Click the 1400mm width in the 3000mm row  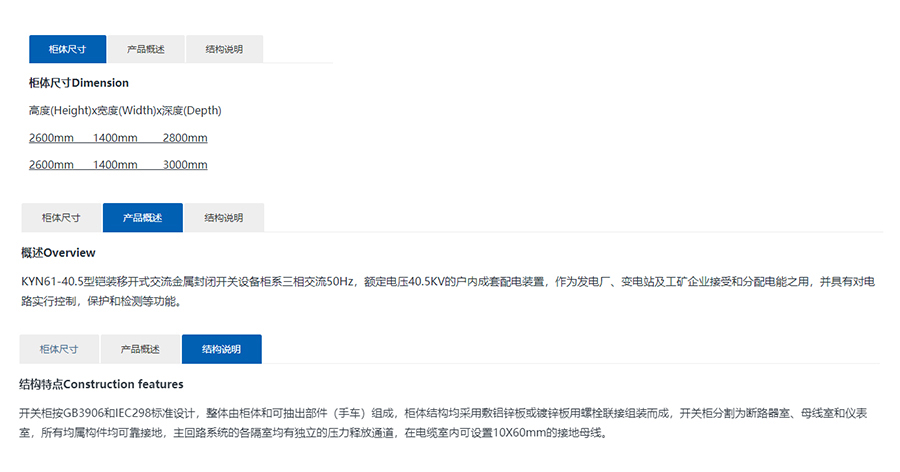pyautogui.click(x=115, y=165)
